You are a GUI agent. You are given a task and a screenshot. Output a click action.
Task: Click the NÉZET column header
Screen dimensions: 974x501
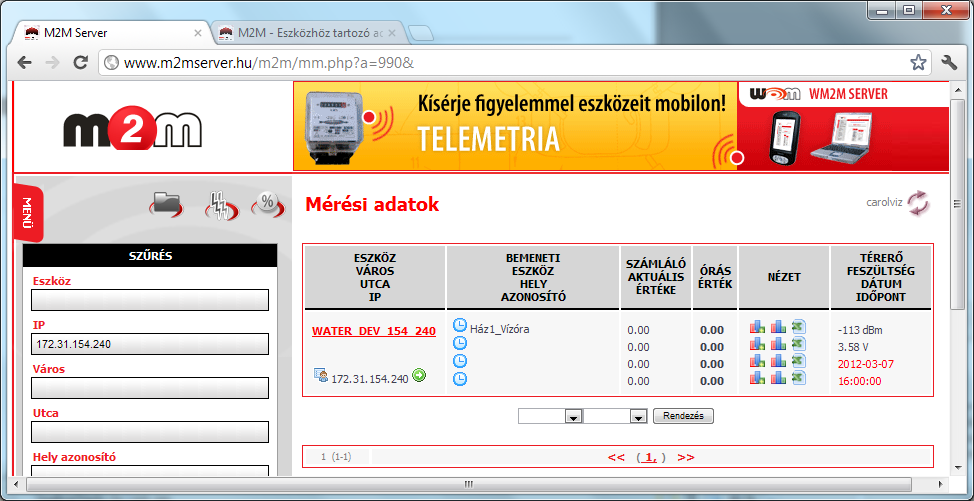[x=784, y=278]
